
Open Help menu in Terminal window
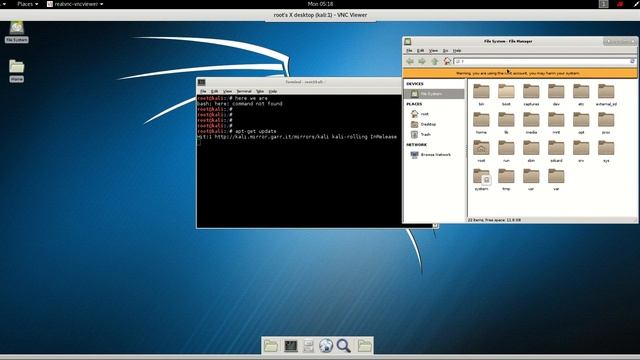click(x=273, y=91)
